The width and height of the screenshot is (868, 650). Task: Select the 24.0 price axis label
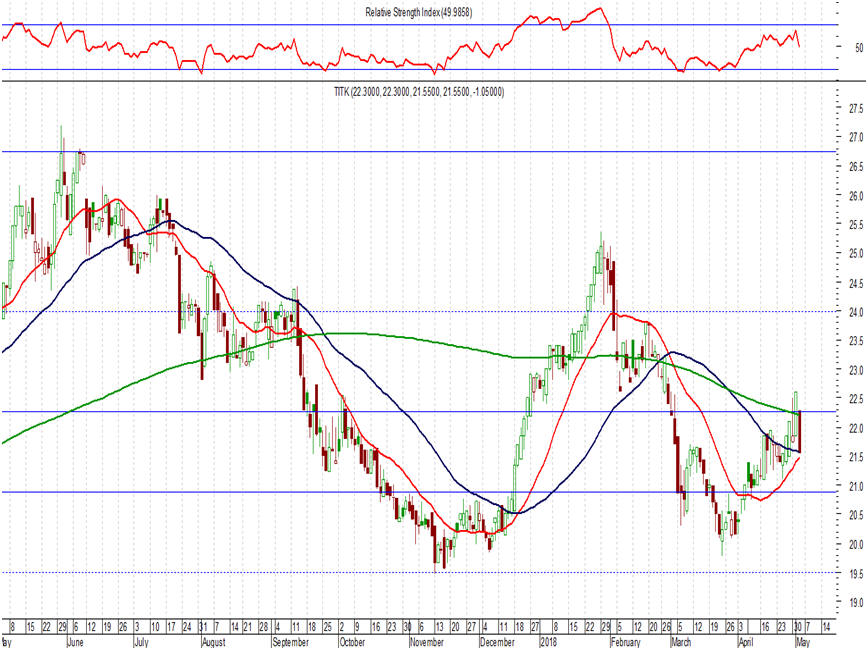point(856,312)
